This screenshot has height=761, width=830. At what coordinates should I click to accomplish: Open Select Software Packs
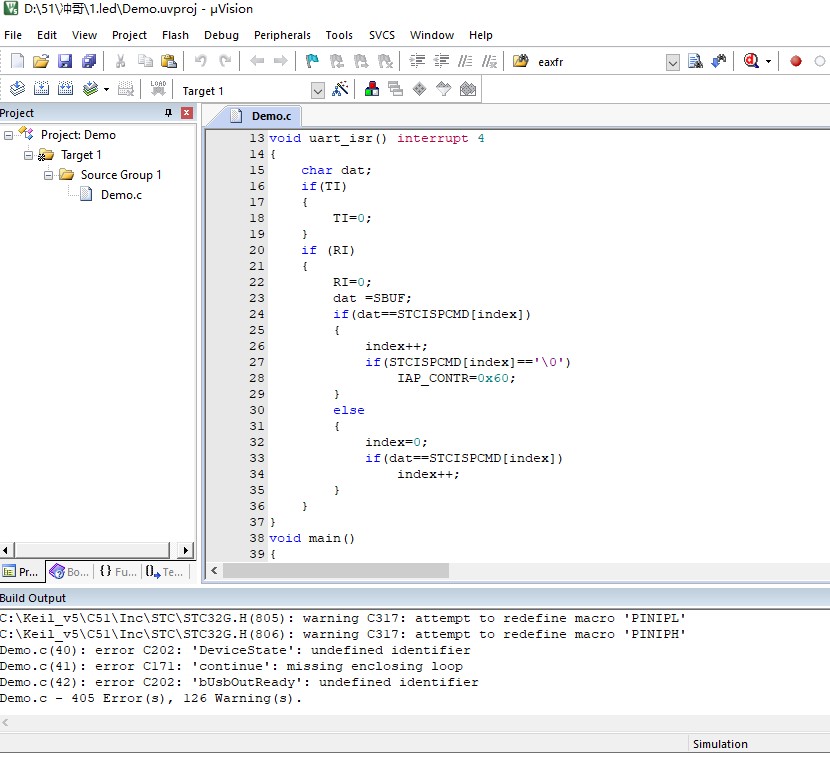tap(444, 88)
